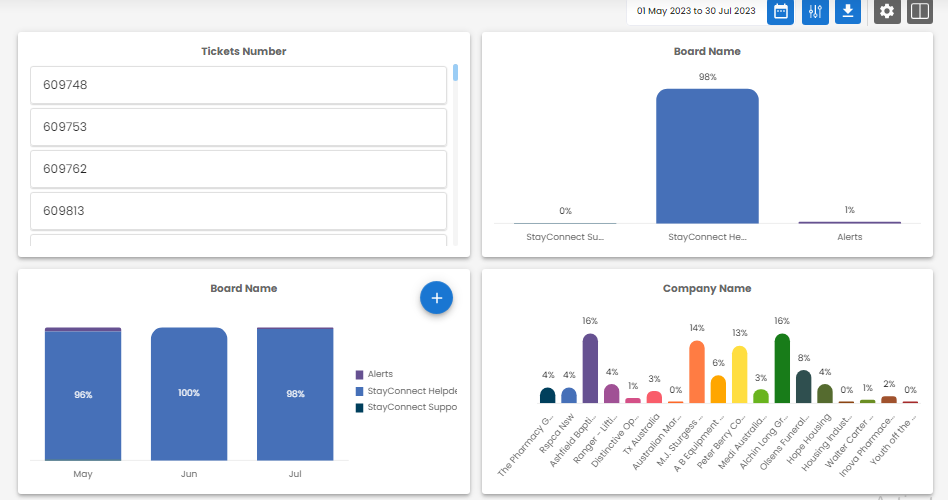Click the Hope Housing 4% olive bar

[x=825, y=394]
